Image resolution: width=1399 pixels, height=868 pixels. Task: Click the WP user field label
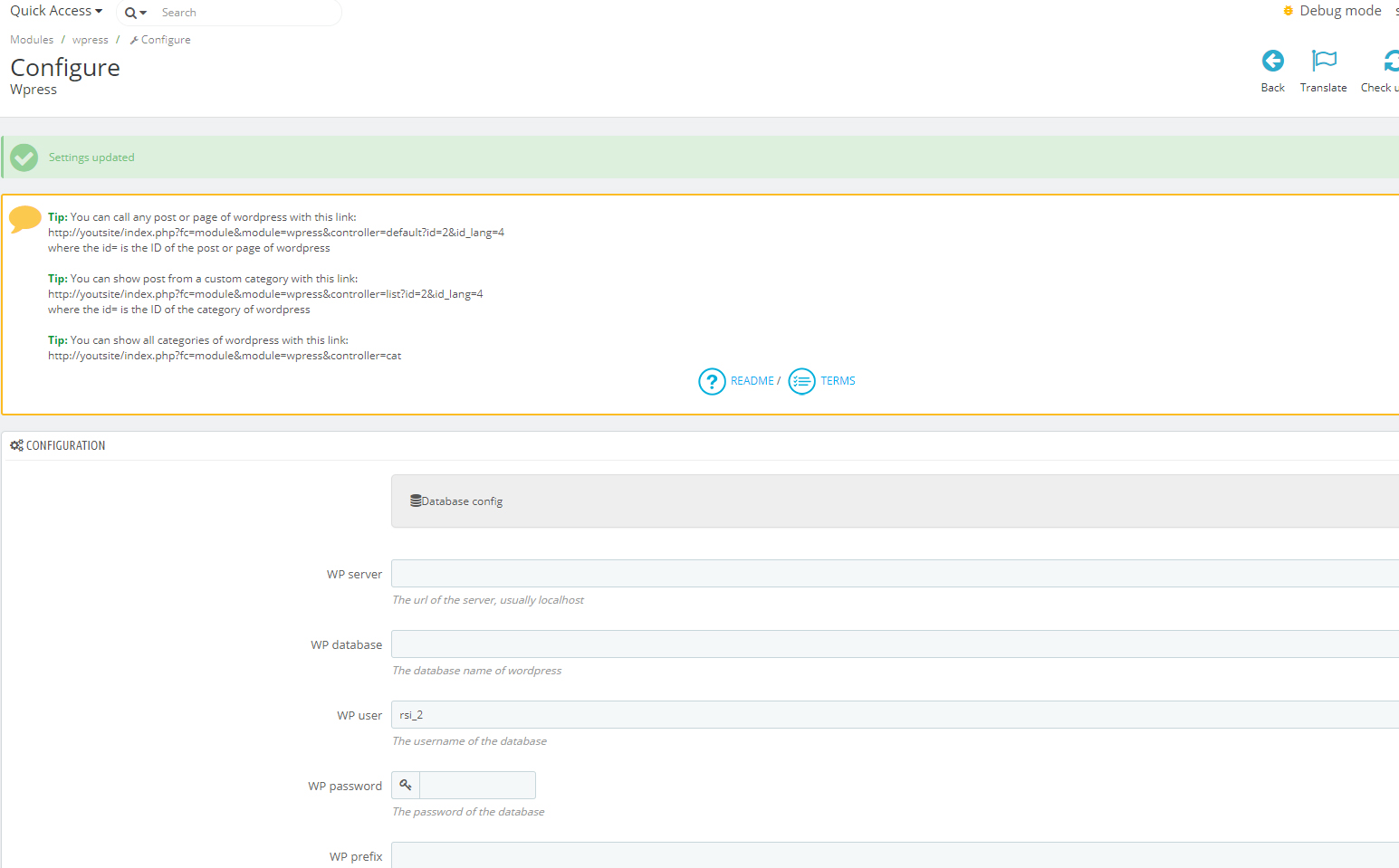[x=359, y=716]
